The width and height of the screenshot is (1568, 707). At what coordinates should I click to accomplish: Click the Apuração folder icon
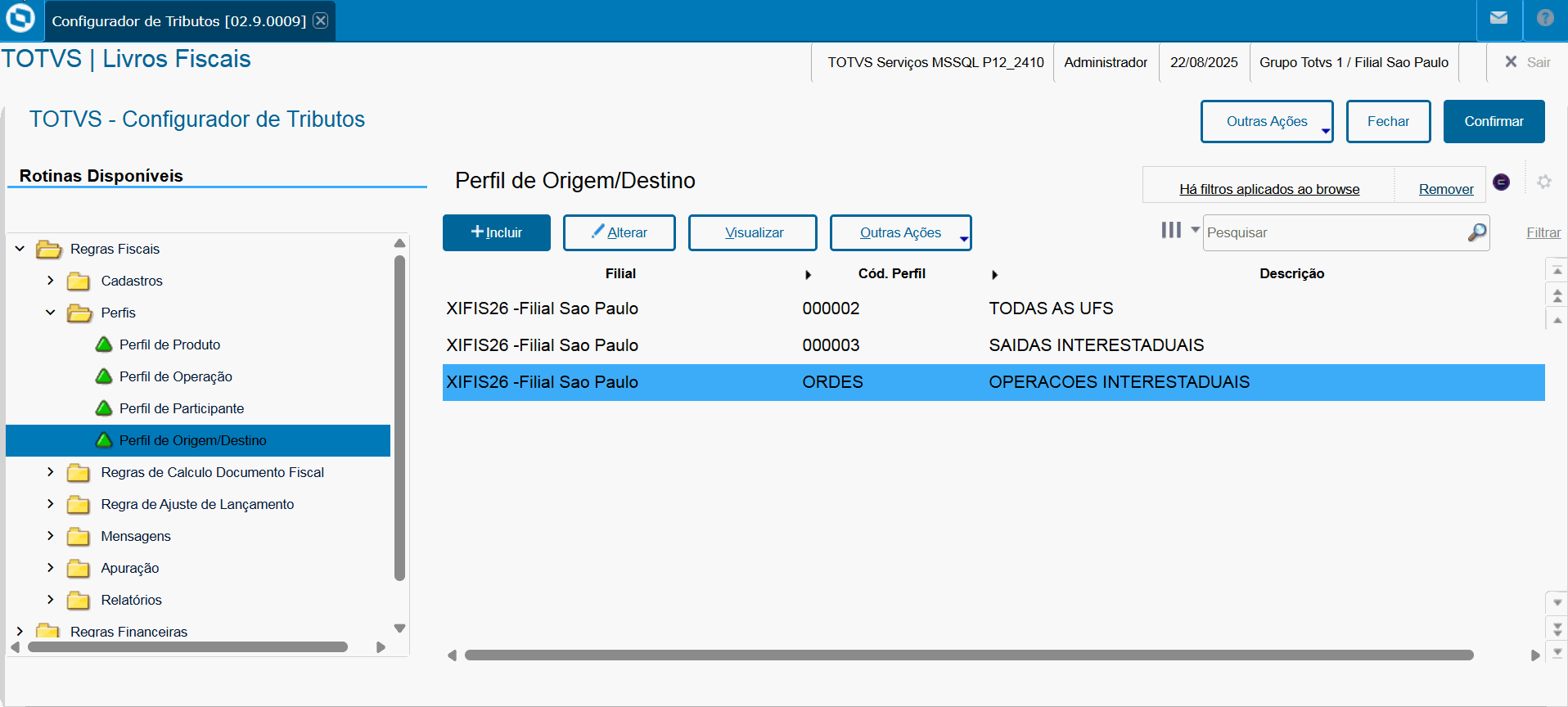[79, 569]
